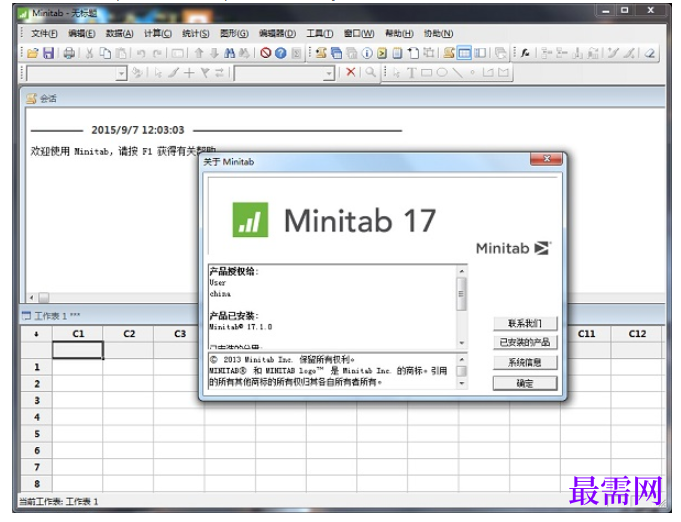Click the Cut scissors icon
Image resolution: width=681 pixels, height=522 pixels.
tap(89, 53)
